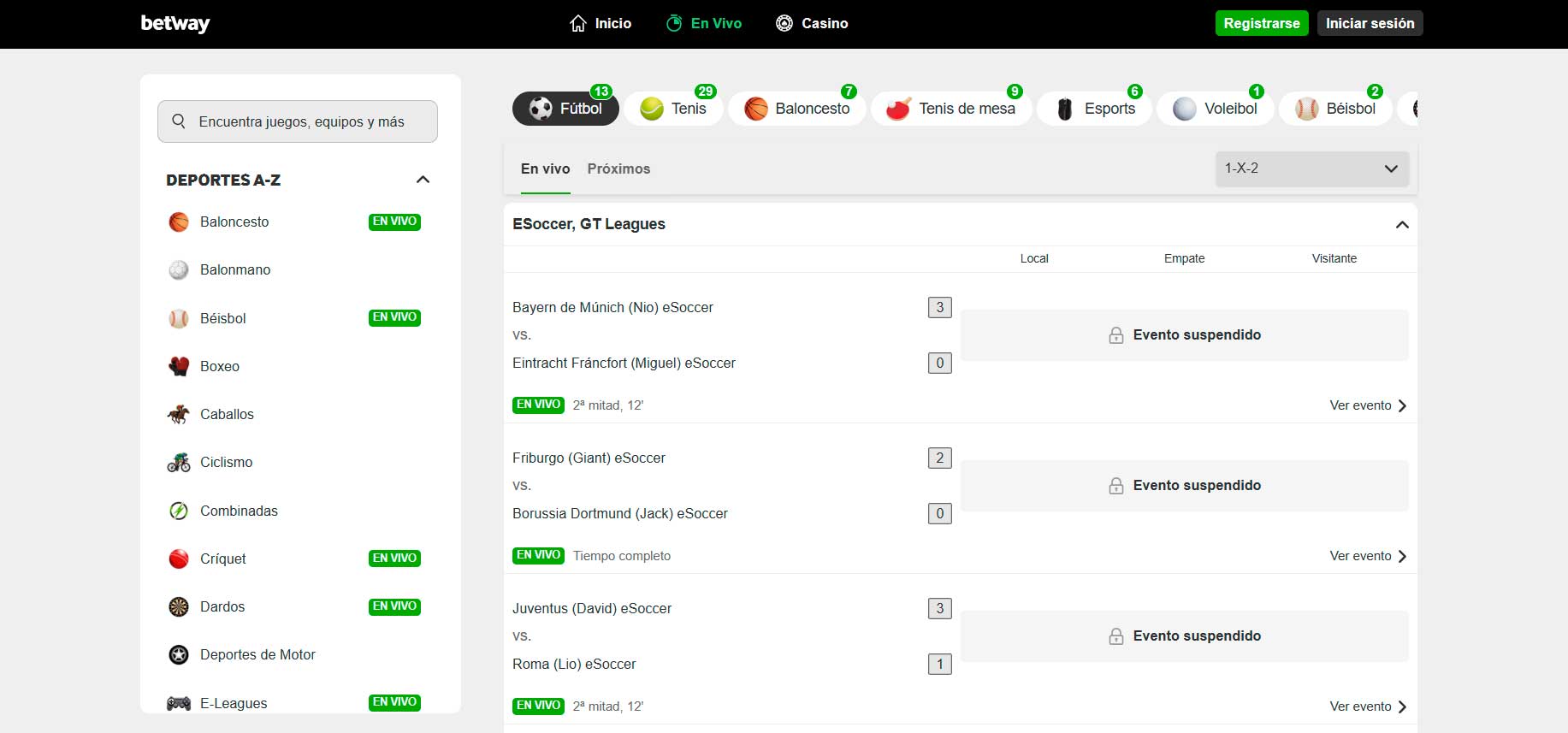The width and height of the screenshot is (1568, 733).
Task: Click the Registrarse button
Action: 1262,23
